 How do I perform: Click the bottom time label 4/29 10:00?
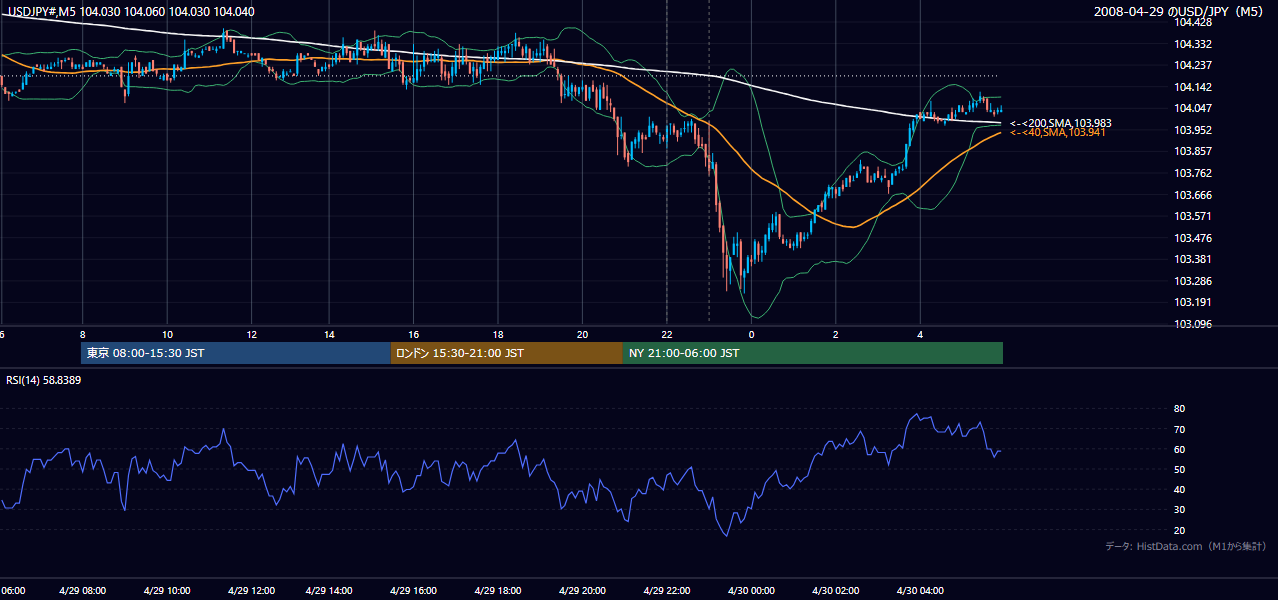167,591
